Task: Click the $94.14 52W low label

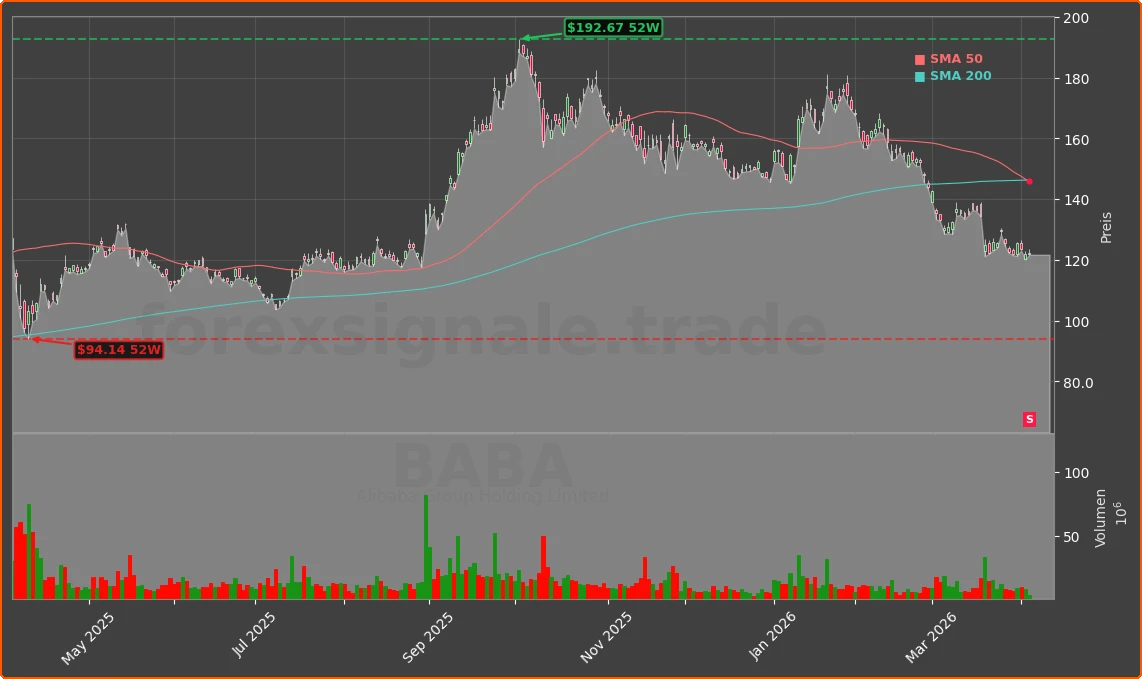Action: pos(118,350)
